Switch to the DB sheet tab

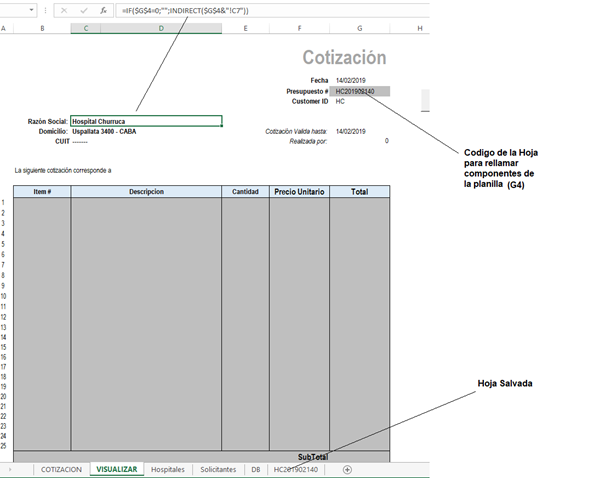click(x=256, y=470)
